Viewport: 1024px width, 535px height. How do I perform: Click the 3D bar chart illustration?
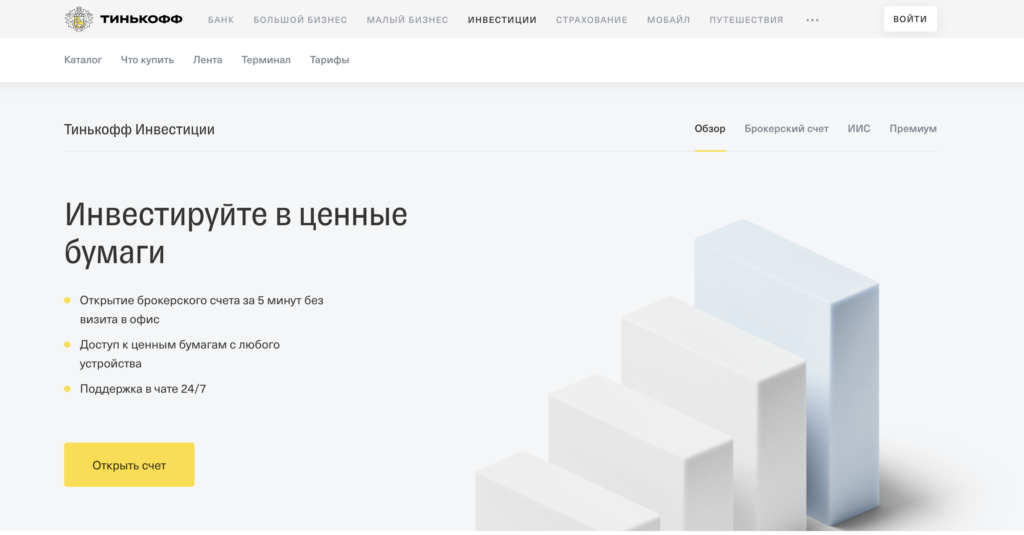(679, 376)
